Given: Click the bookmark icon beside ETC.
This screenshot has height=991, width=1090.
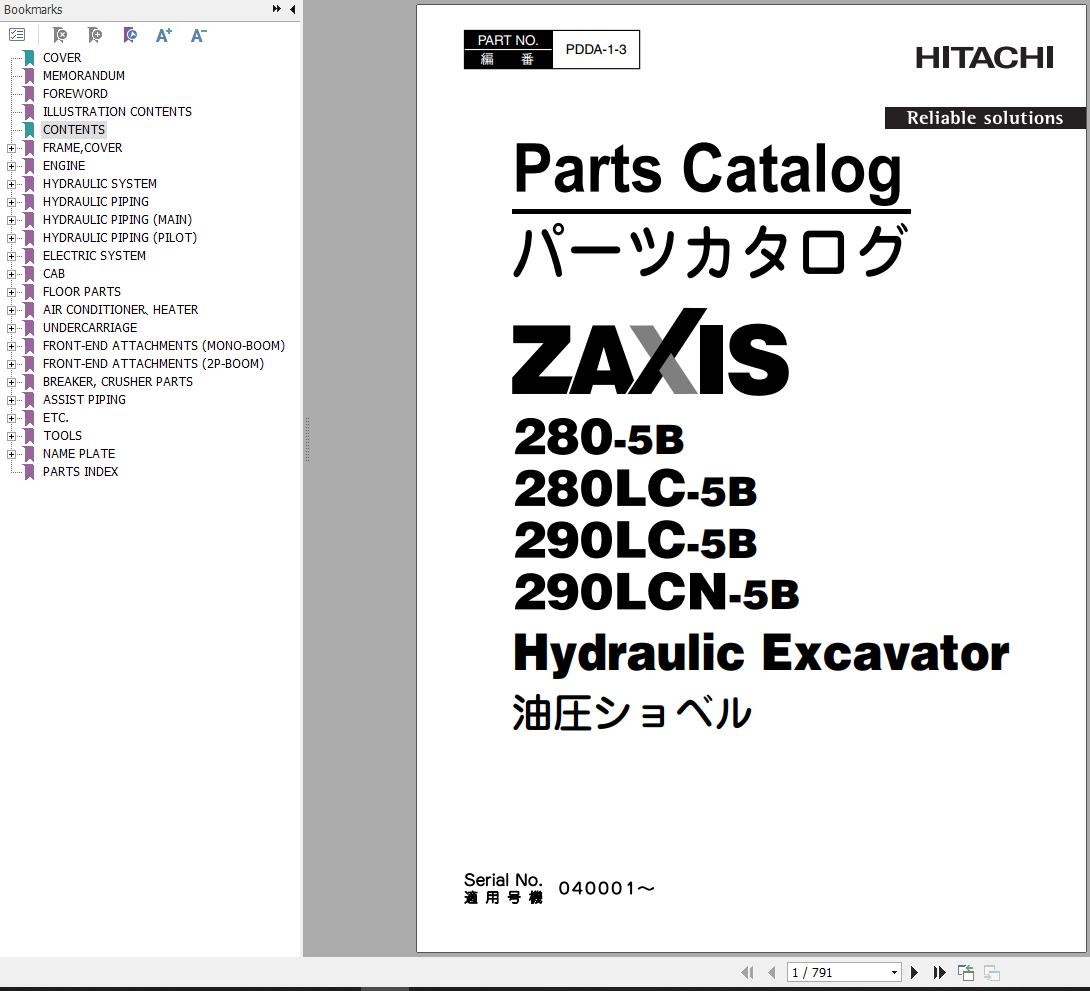Looking at the screenshot, I should (x=29, y=418).
